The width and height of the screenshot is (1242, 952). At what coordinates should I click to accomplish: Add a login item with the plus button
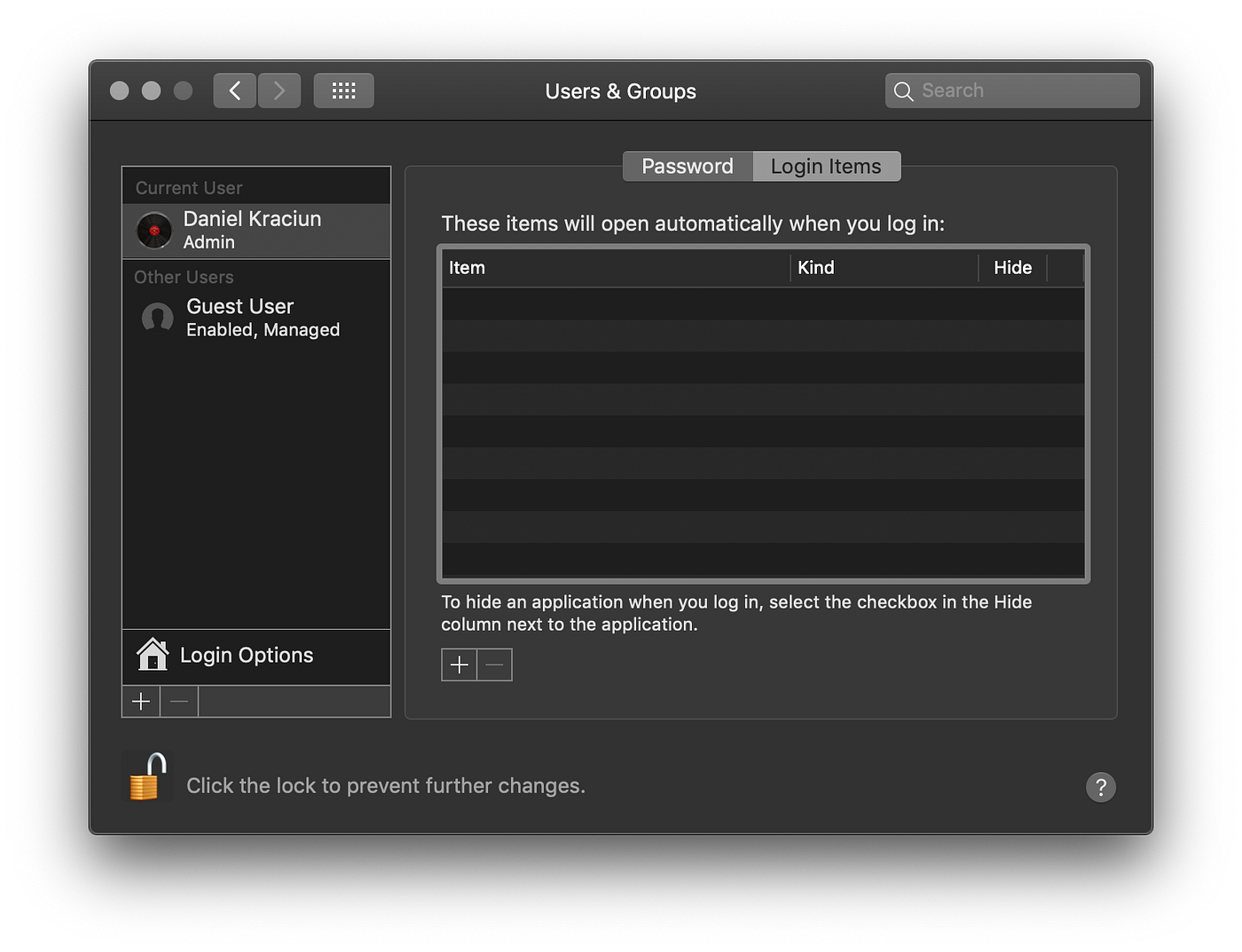pyautogui.click(x=459, y=664)
